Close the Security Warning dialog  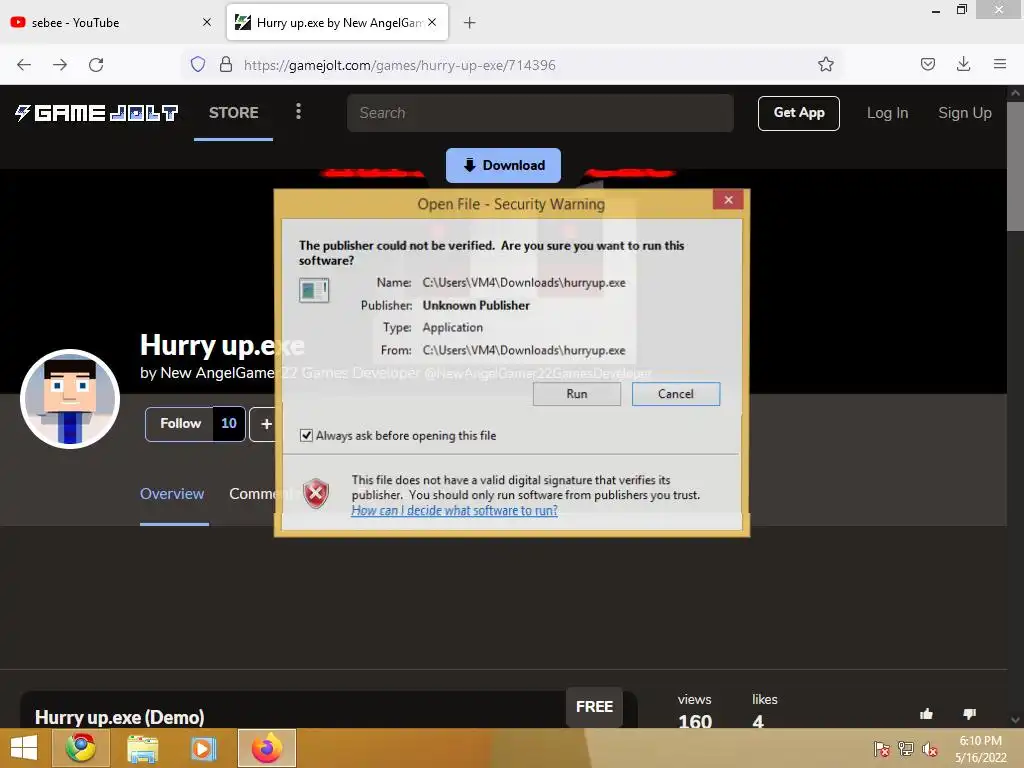728,200
